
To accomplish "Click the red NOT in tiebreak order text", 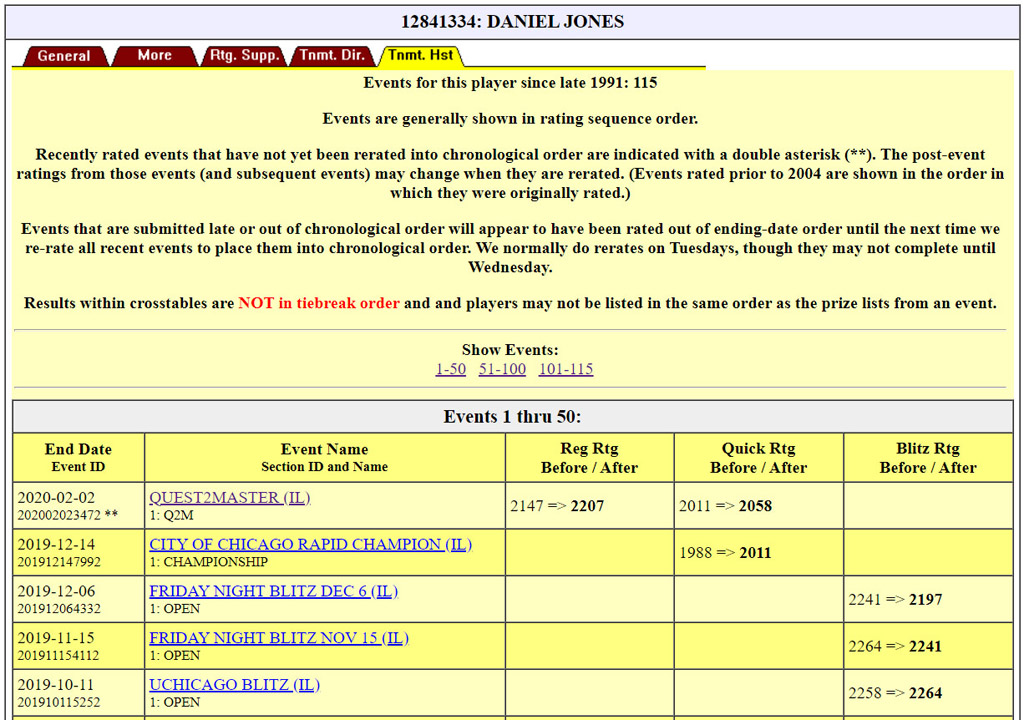I will (x=319, y=303).
